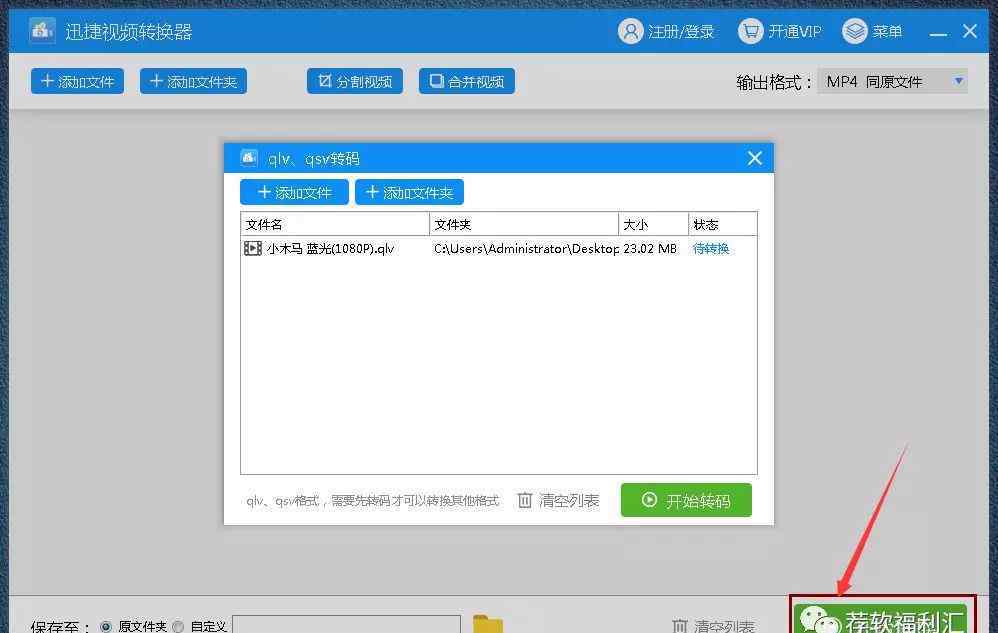Screen dimensions: 998x633
Task: Open 合并视频 merge video tool
Action: point(467,81)
